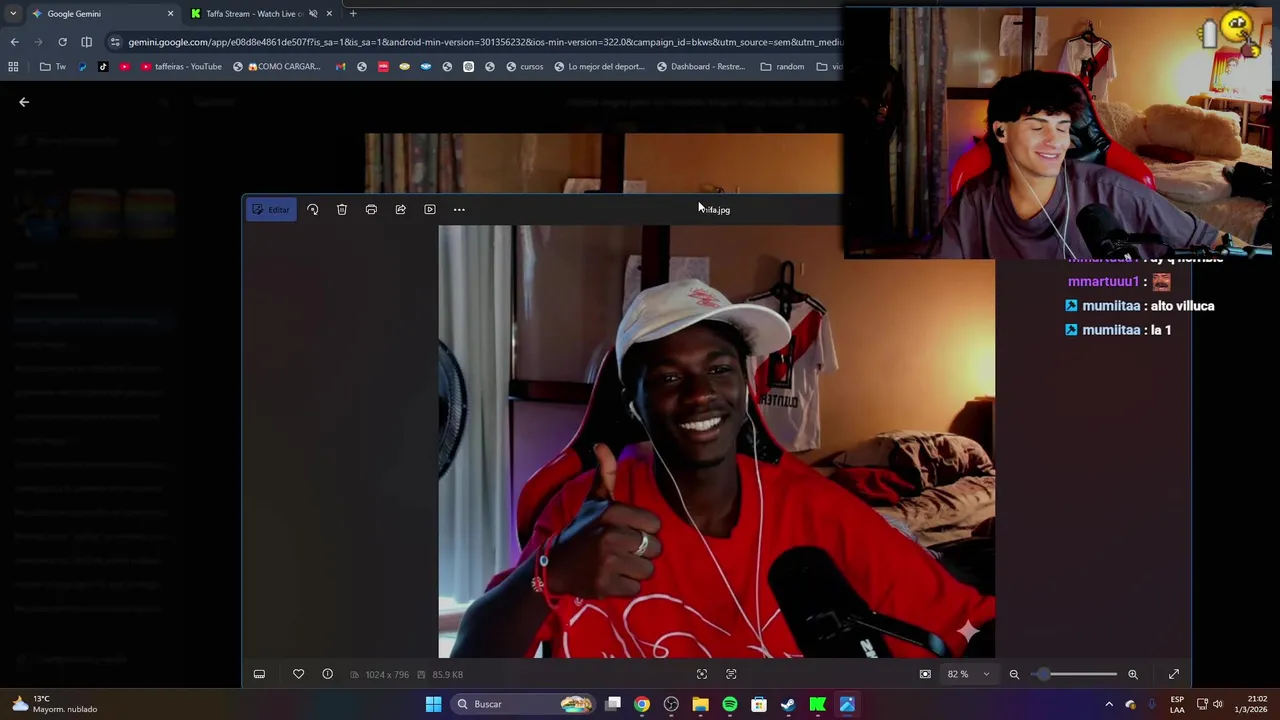1280x720 pixels.
Task: Click the Gemini back arrow
Action: [x=24, y=102]
